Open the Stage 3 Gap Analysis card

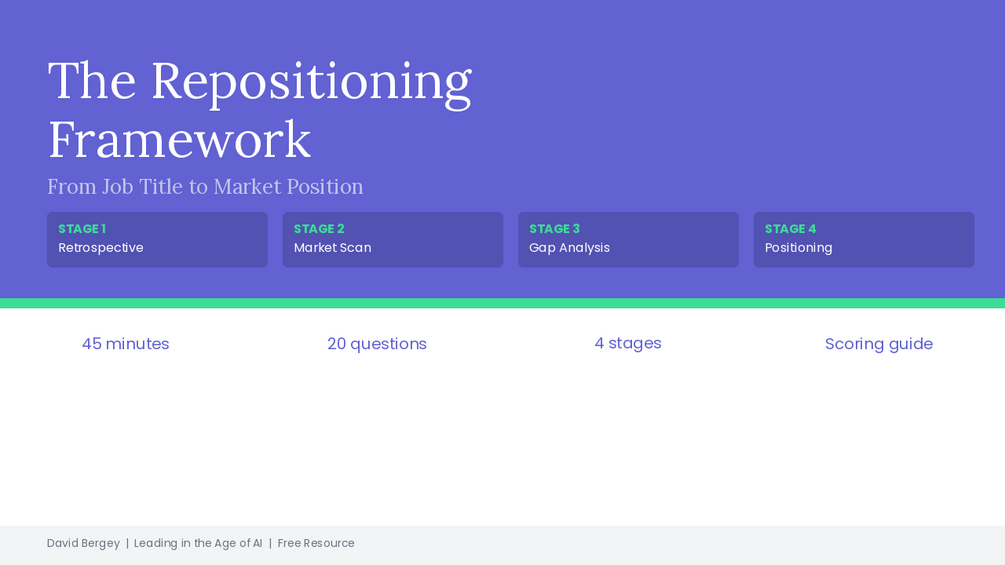point(628,240)
